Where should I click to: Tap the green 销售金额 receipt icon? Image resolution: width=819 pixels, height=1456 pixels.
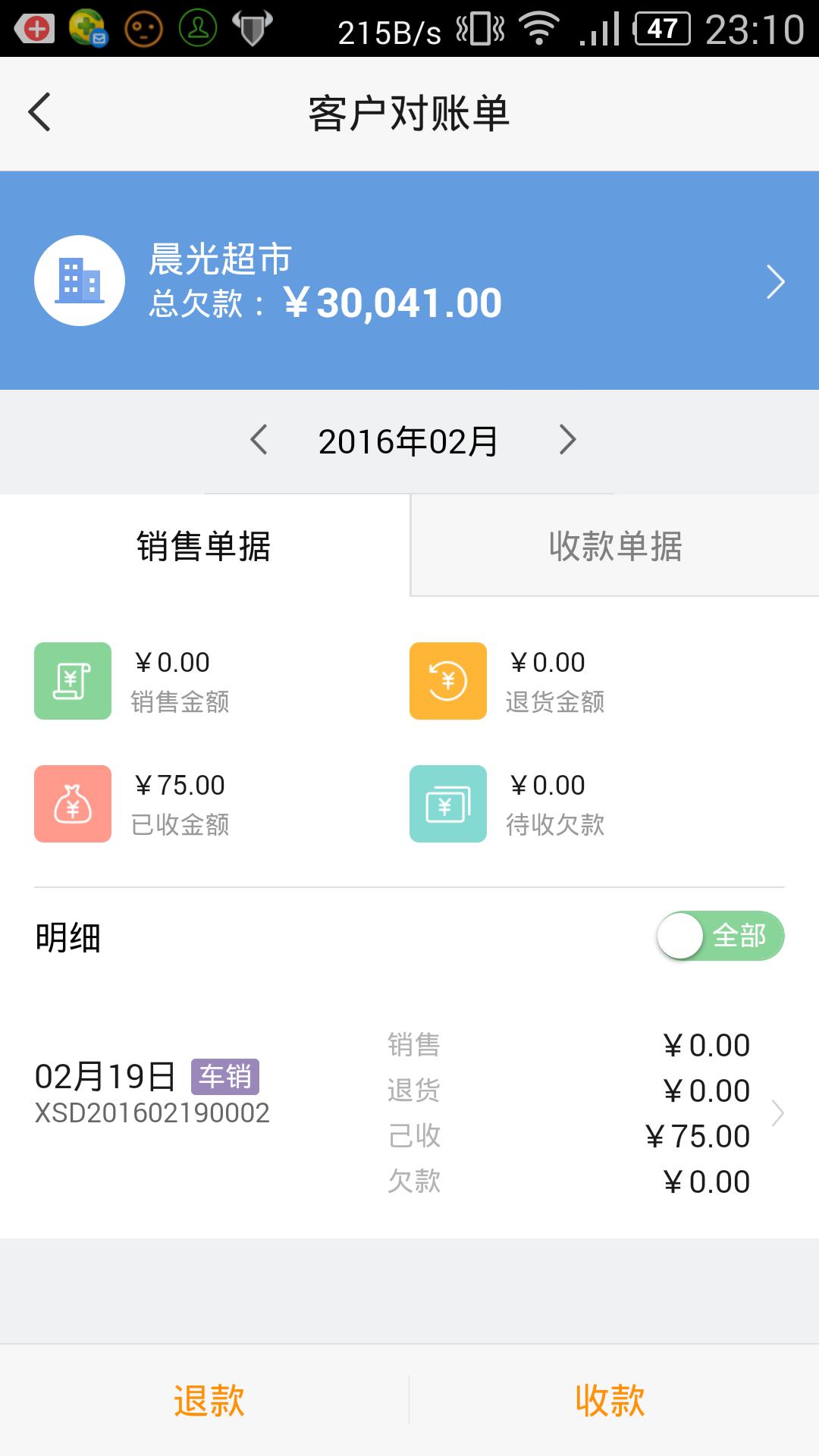tap(73, 681)
